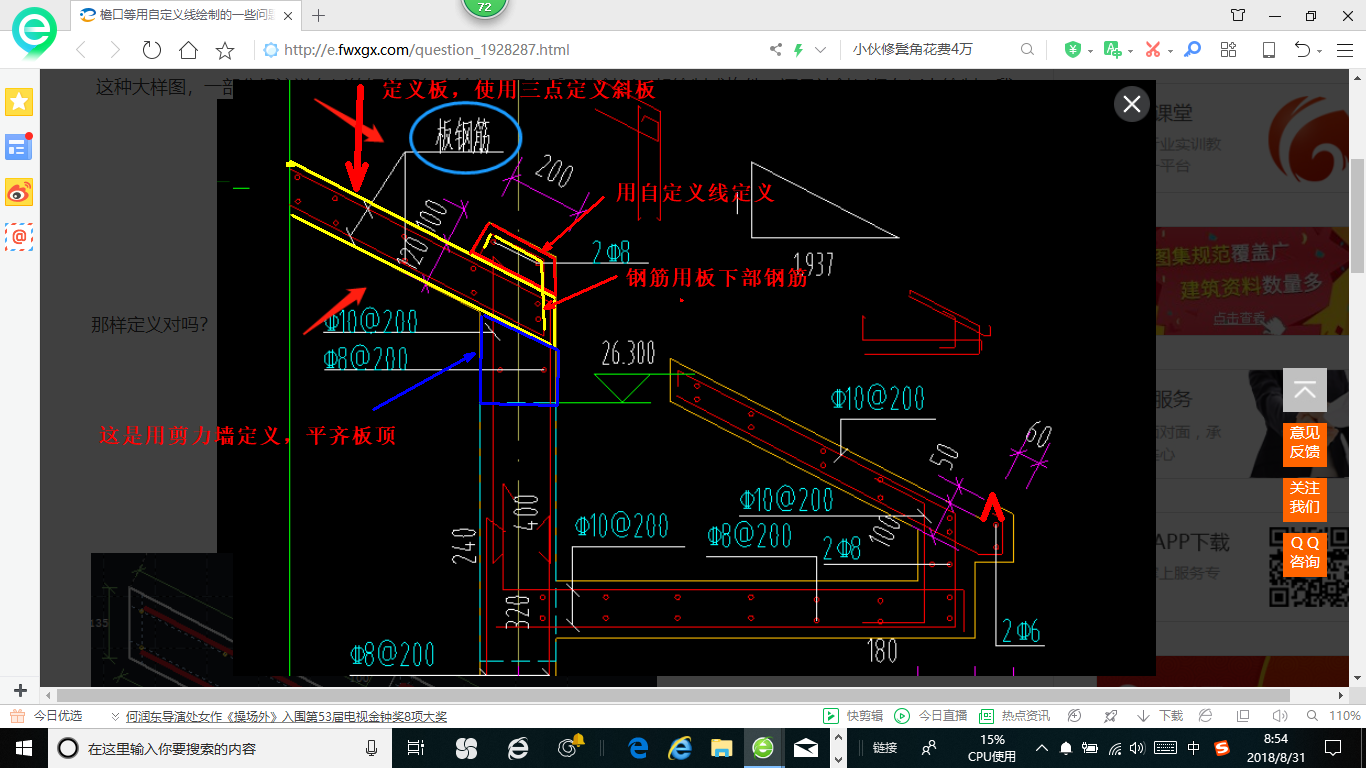This screenshot has height=768, width=1366.
Task: Expand the shield icon dropdown arrow
Action: point(1090,51)
